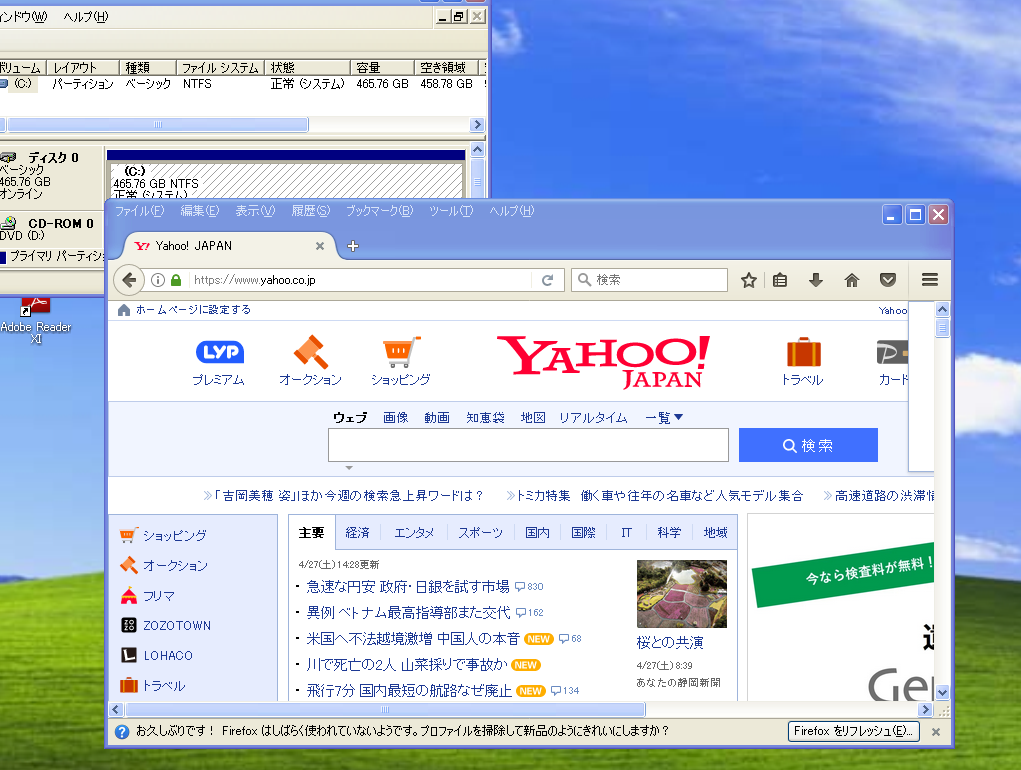1021x770 pixels.
Task: Select the (C:) partition block in Disk 0
Action: 286,179
